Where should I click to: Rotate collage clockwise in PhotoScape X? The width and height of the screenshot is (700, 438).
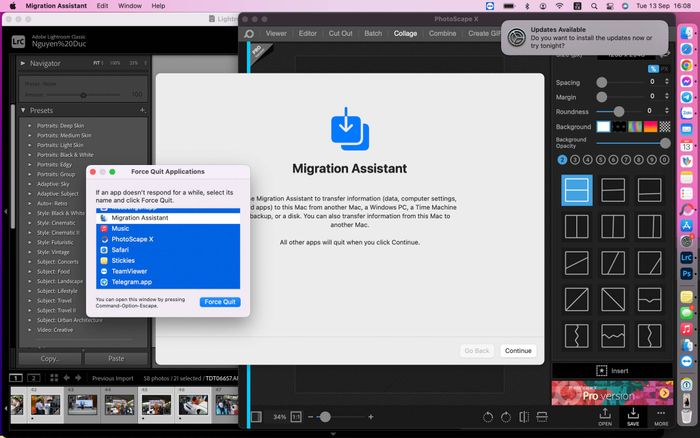tap(506, 417)
